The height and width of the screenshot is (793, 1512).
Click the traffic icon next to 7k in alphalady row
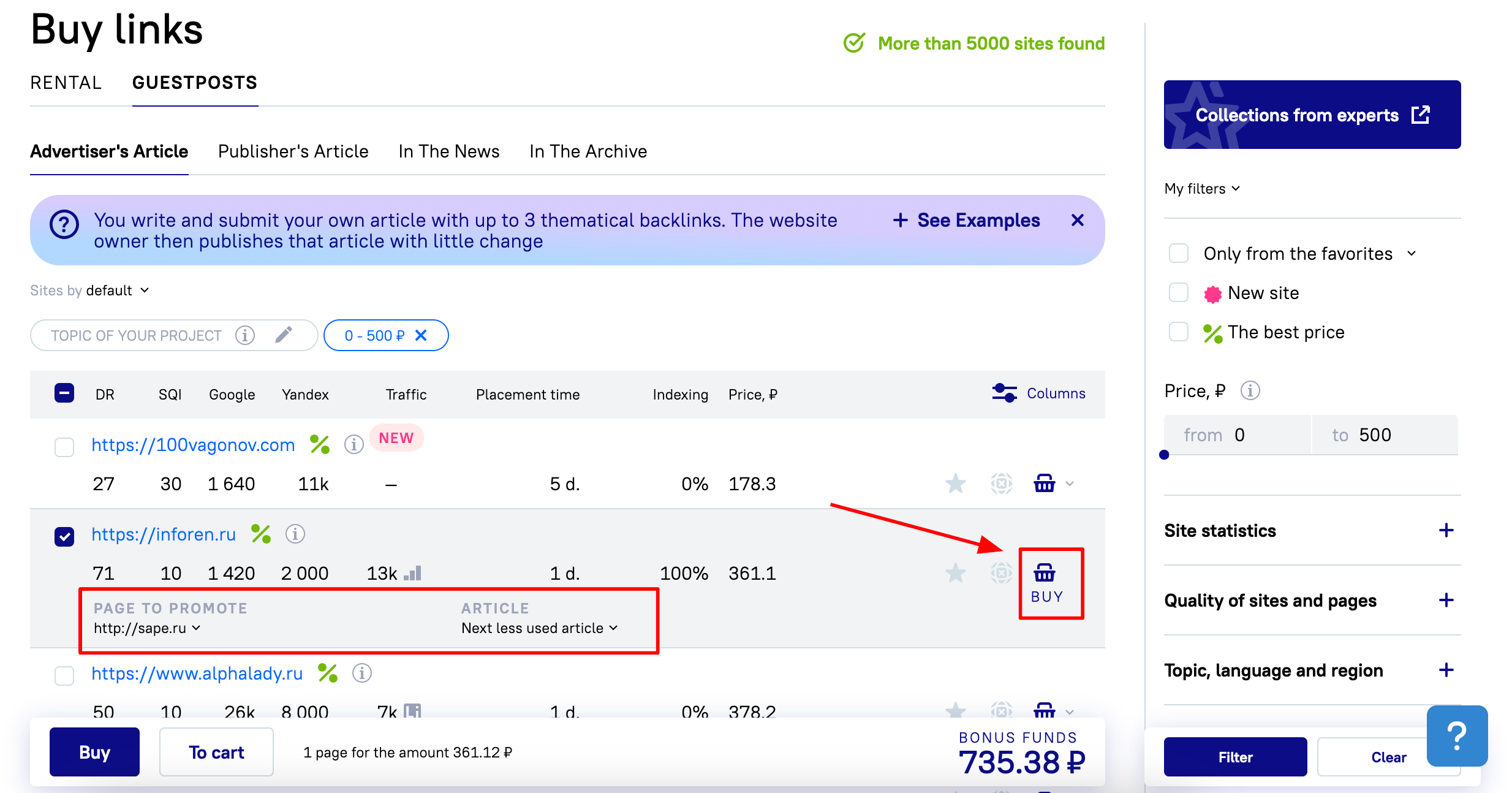tap(412, 711)
